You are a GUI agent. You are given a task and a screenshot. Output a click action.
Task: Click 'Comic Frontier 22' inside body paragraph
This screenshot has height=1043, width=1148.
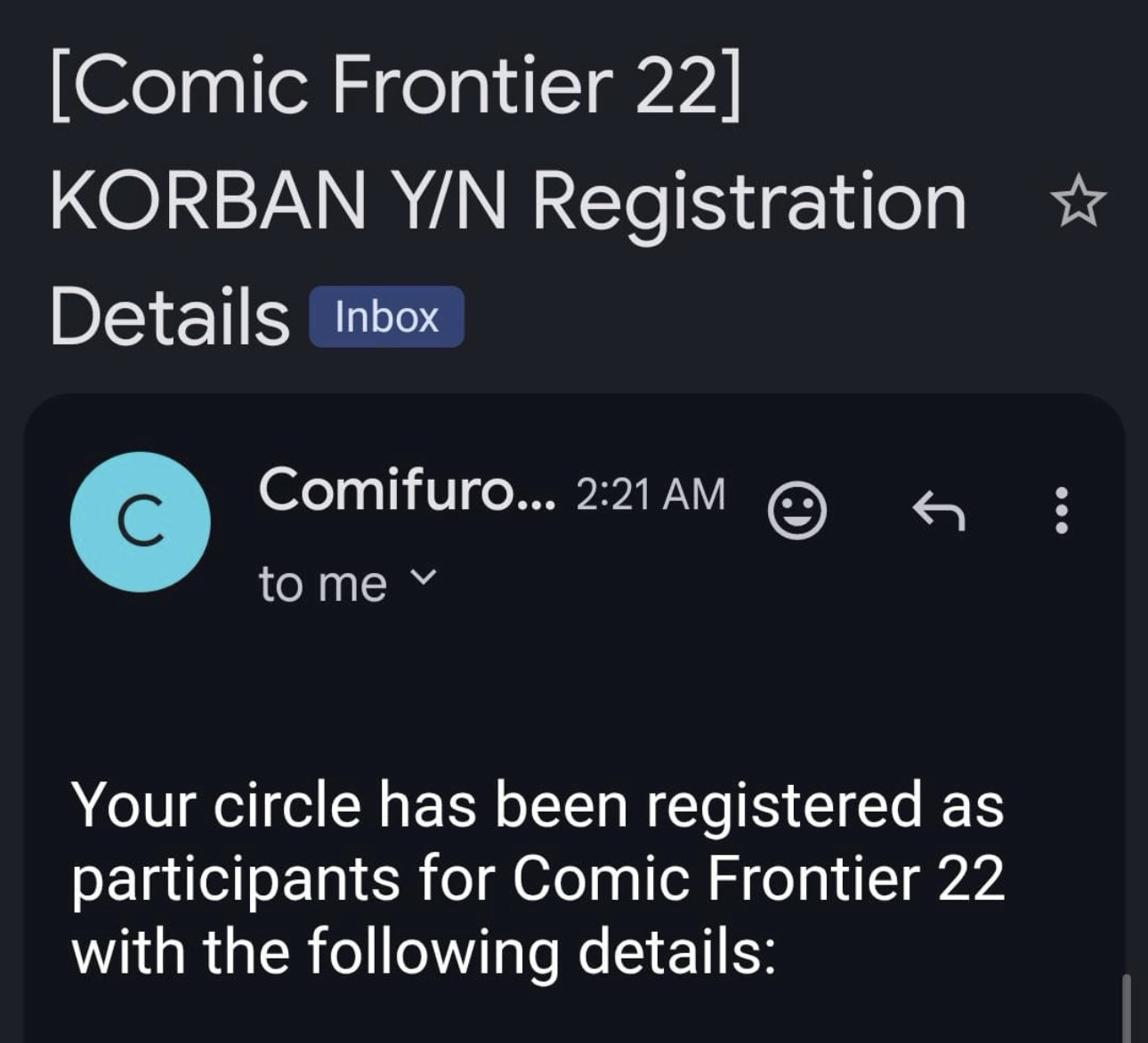click(x=757, y=878)
